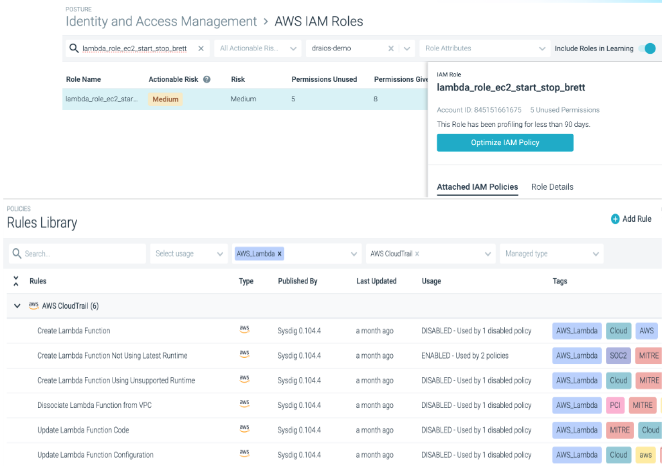This screenshot has width=662, height=466.
Task: Toggle Include Roles in Learning switch
Action: coord(647,49)
